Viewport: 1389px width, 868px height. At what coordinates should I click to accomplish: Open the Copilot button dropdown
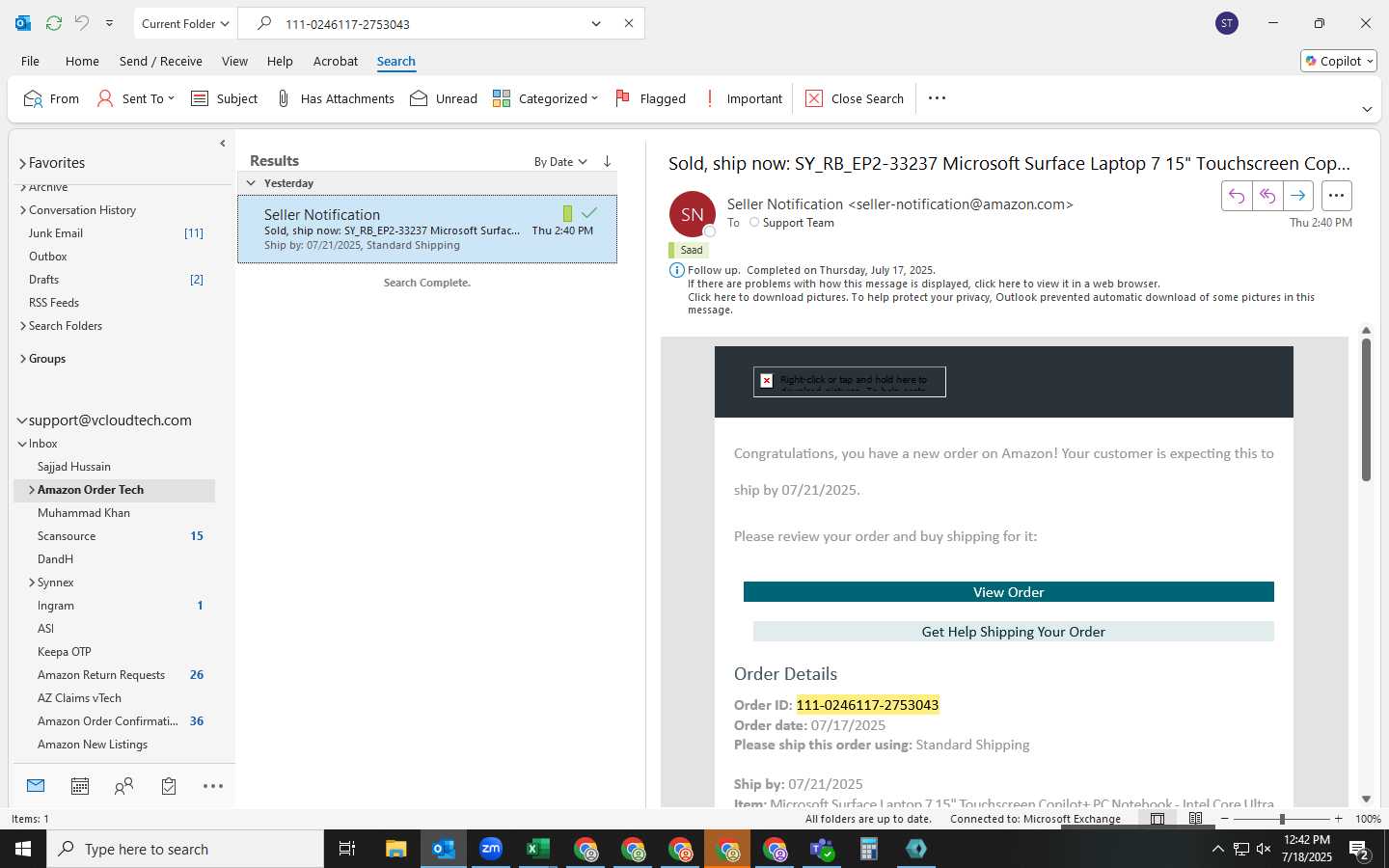[1339, 61]
